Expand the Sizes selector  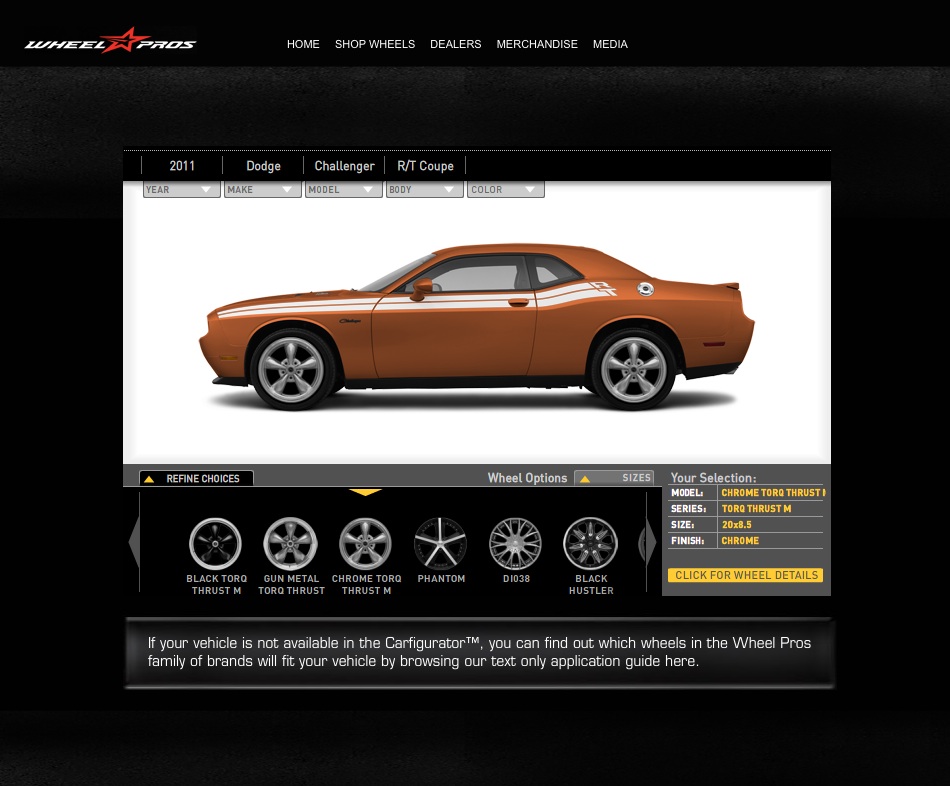click(x=614, y=478)
